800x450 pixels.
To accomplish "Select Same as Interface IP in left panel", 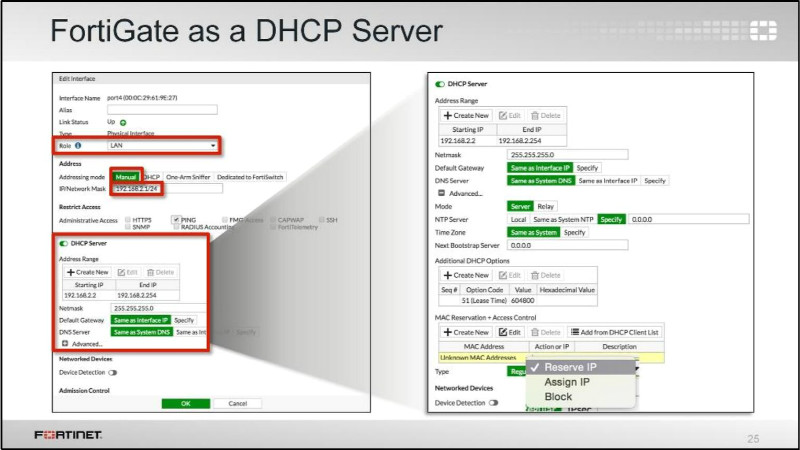I will click(141, 320).
